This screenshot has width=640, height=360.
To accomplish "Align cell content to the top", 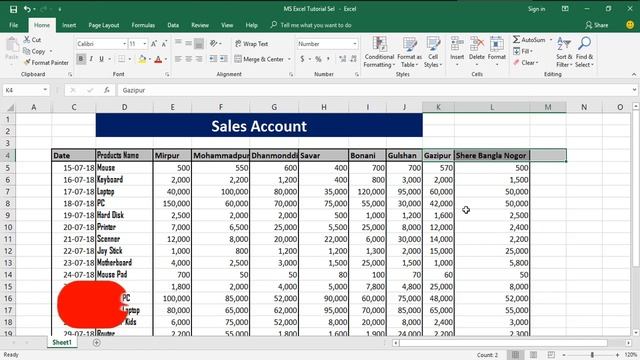I will (178, 43).
